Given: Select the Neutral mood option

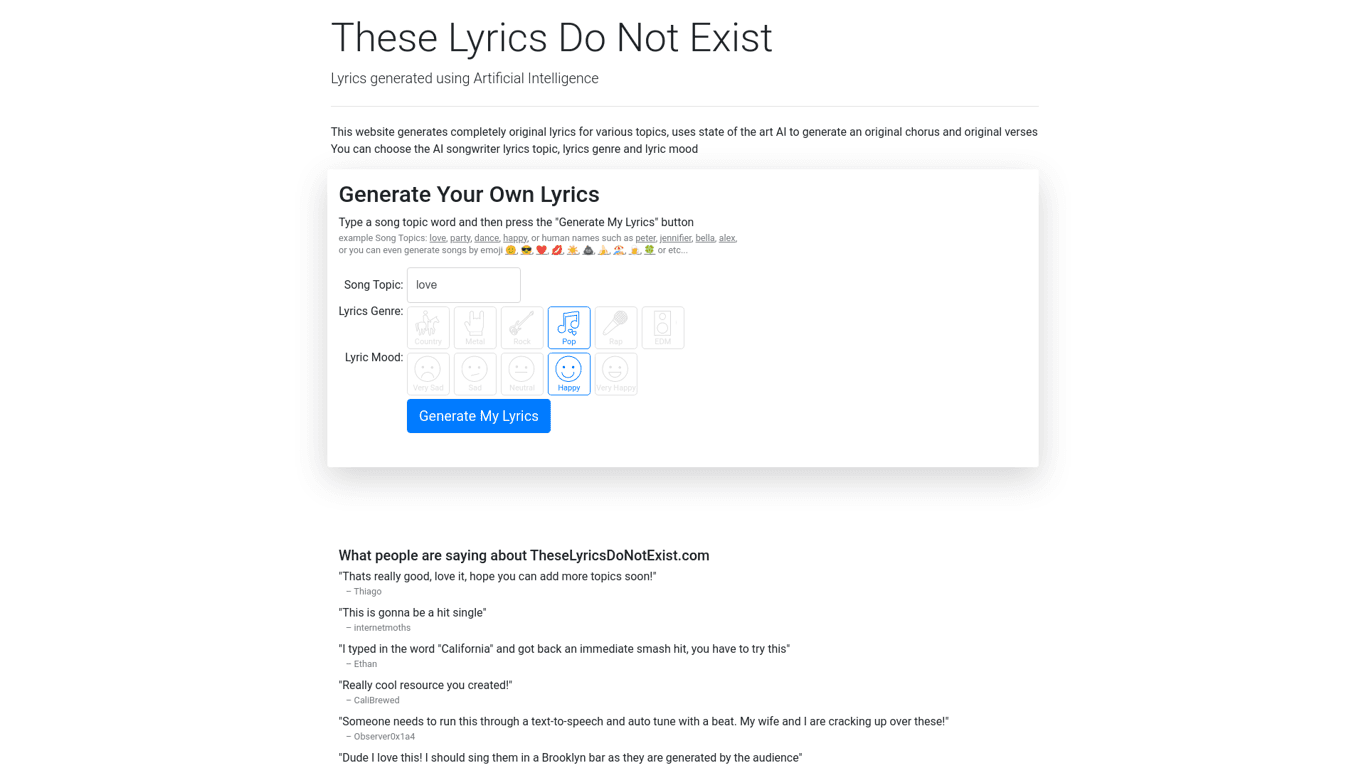Looking at the screenshot, I should [522, 373].
